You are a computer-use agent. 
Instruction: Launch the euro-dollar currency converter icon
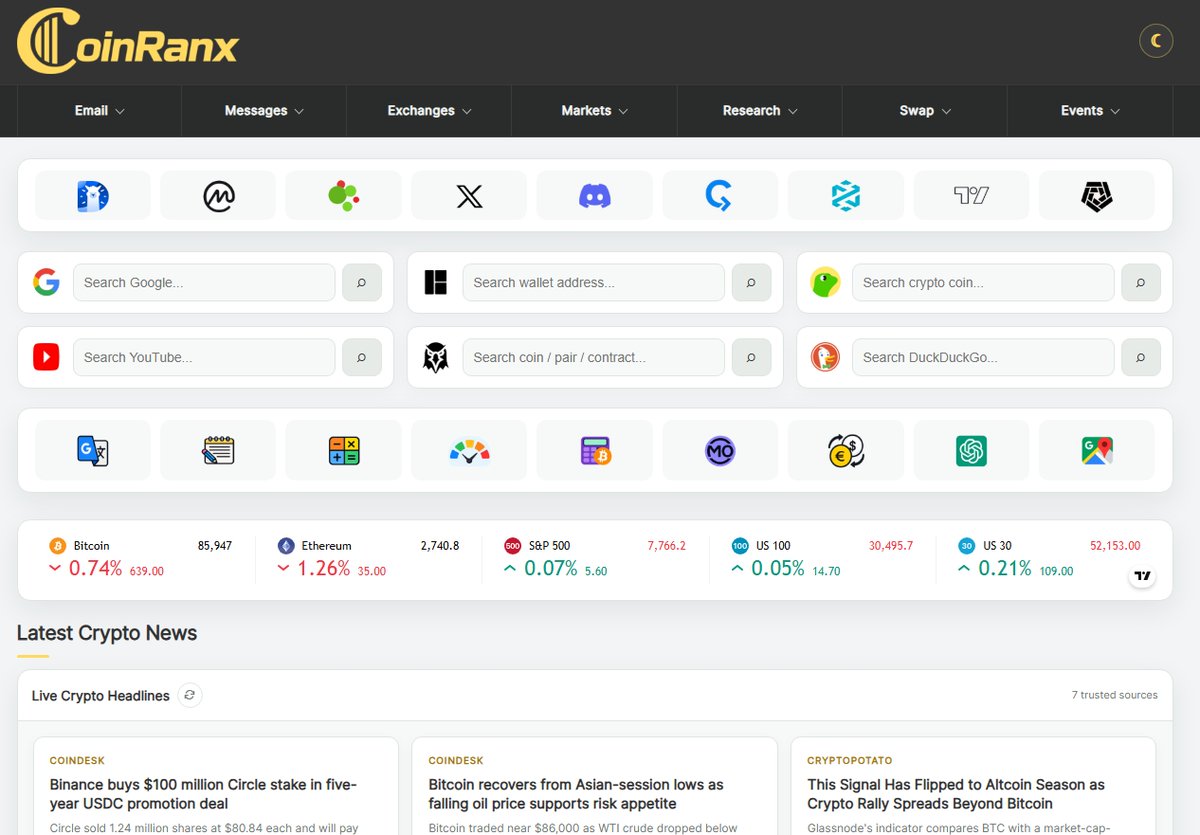click(x=846, y=450)
